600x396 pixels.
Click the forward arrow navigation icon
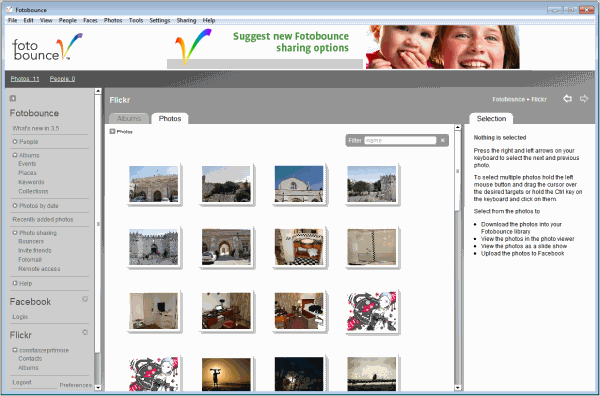pos(584,99)
